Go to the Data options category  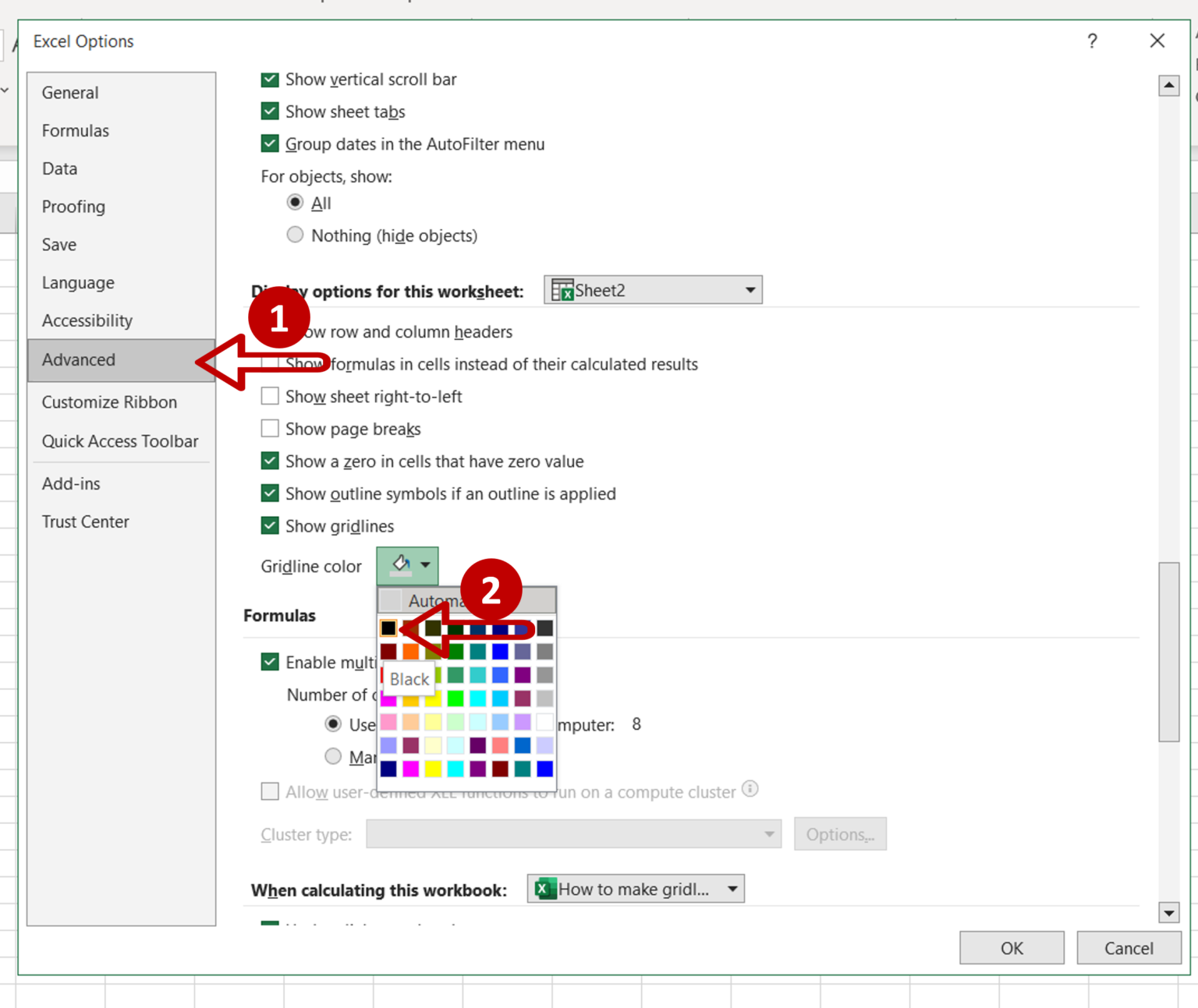(x=122, y=169)
